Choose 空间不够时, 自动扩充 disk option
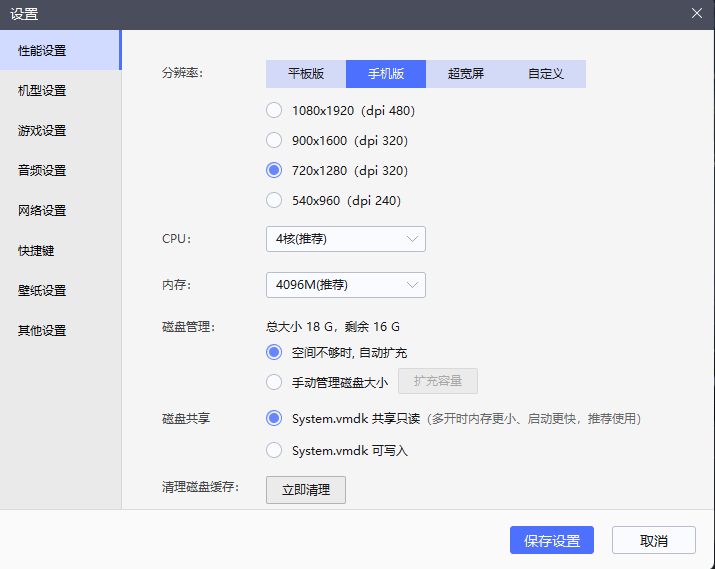The height and width of the screenshot is (569, 715). pos(274,352)
